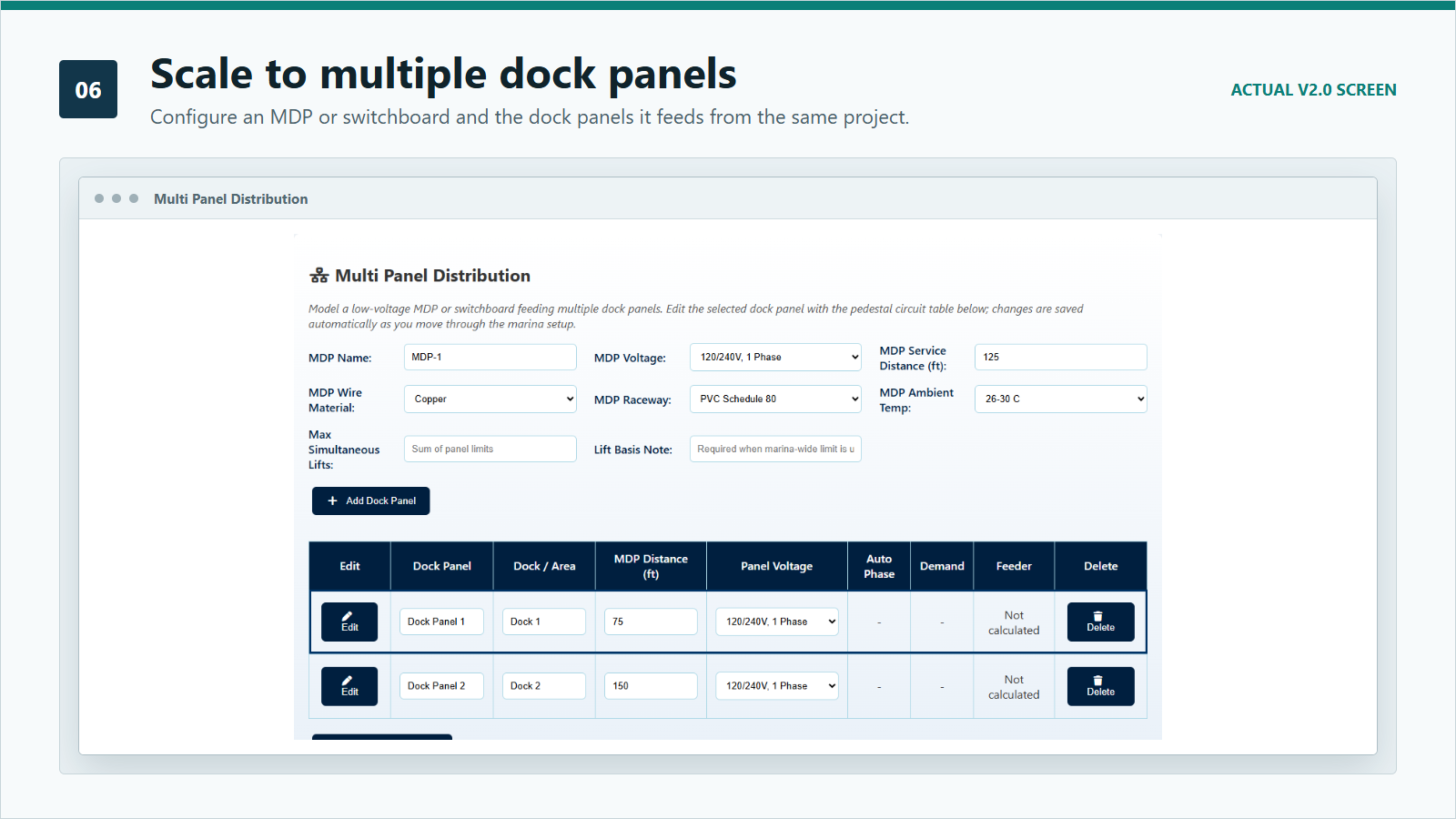Click the Edit pencil for Dock Panel 2

click(x=349, y=686)
